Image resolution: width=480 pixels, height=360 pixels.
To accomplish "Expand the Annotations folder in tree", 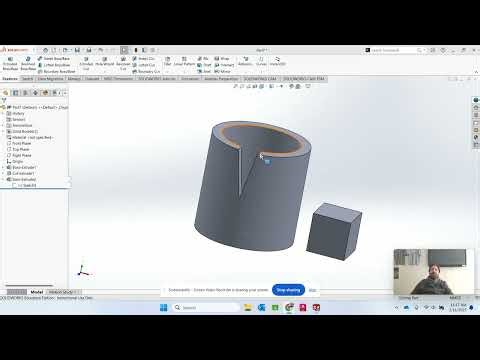I will pos(3,125).
